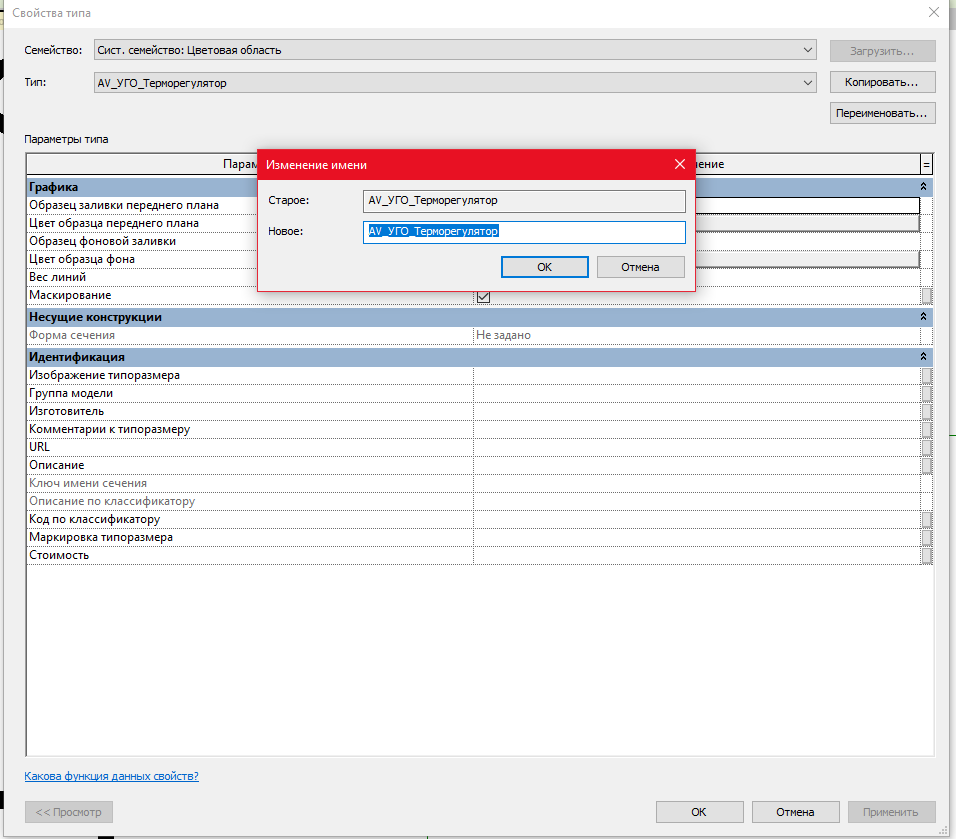Close the Изменение имени rename dialog

pyautogui.click(x=680, y=165)
